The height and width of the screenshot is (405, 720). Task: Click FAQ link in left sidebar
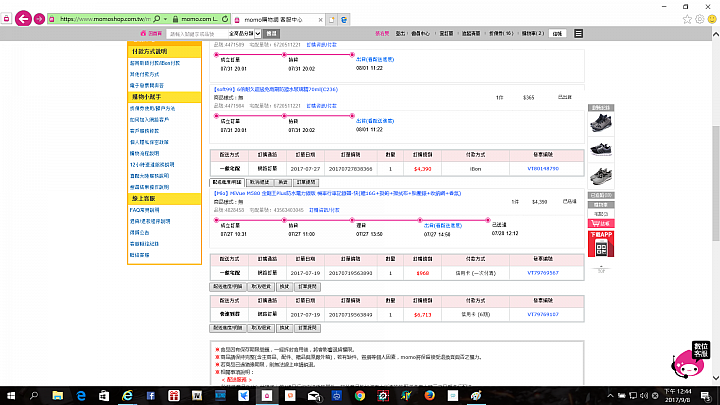[145, 210]
